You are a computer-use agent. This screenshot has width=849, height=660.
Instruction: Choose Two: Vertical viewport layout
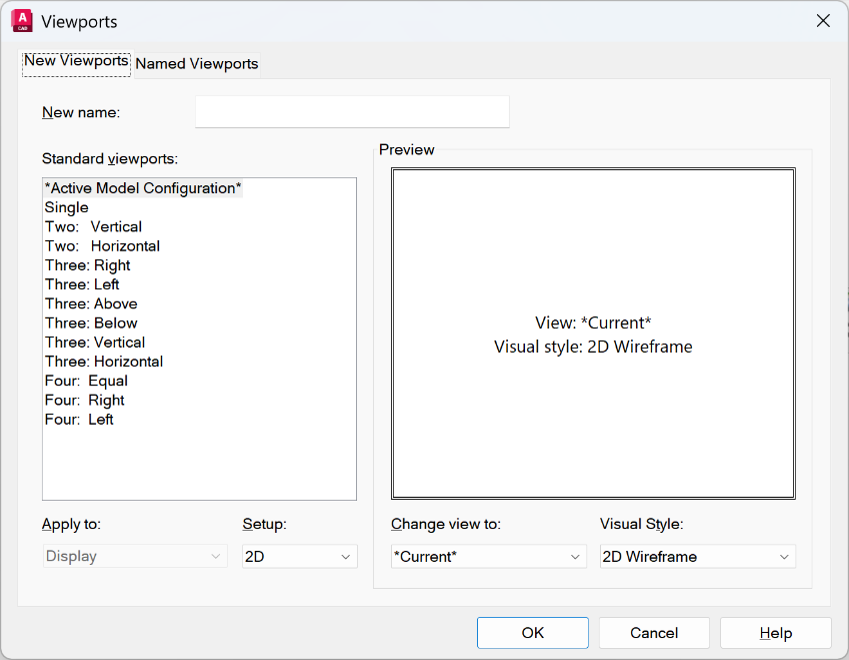(x=93, y=226)
